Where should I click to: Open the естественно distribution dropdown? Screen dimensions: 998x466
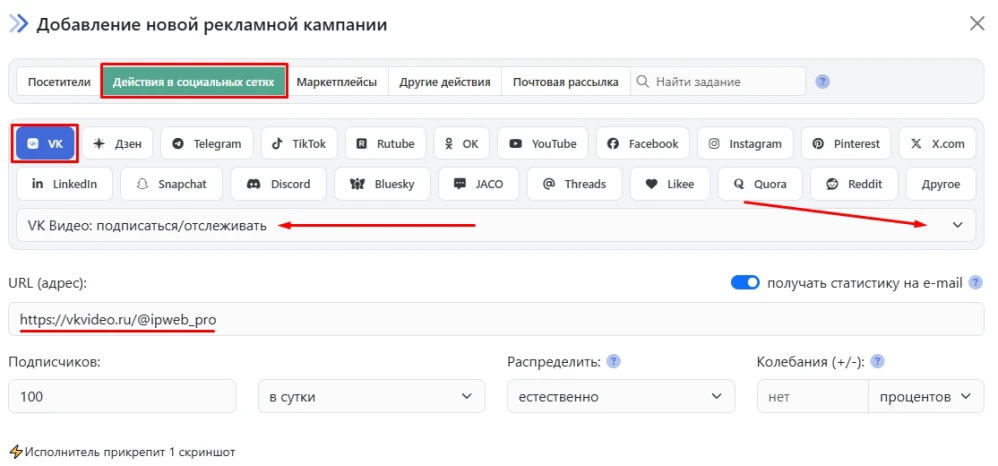tap(620, 397)
